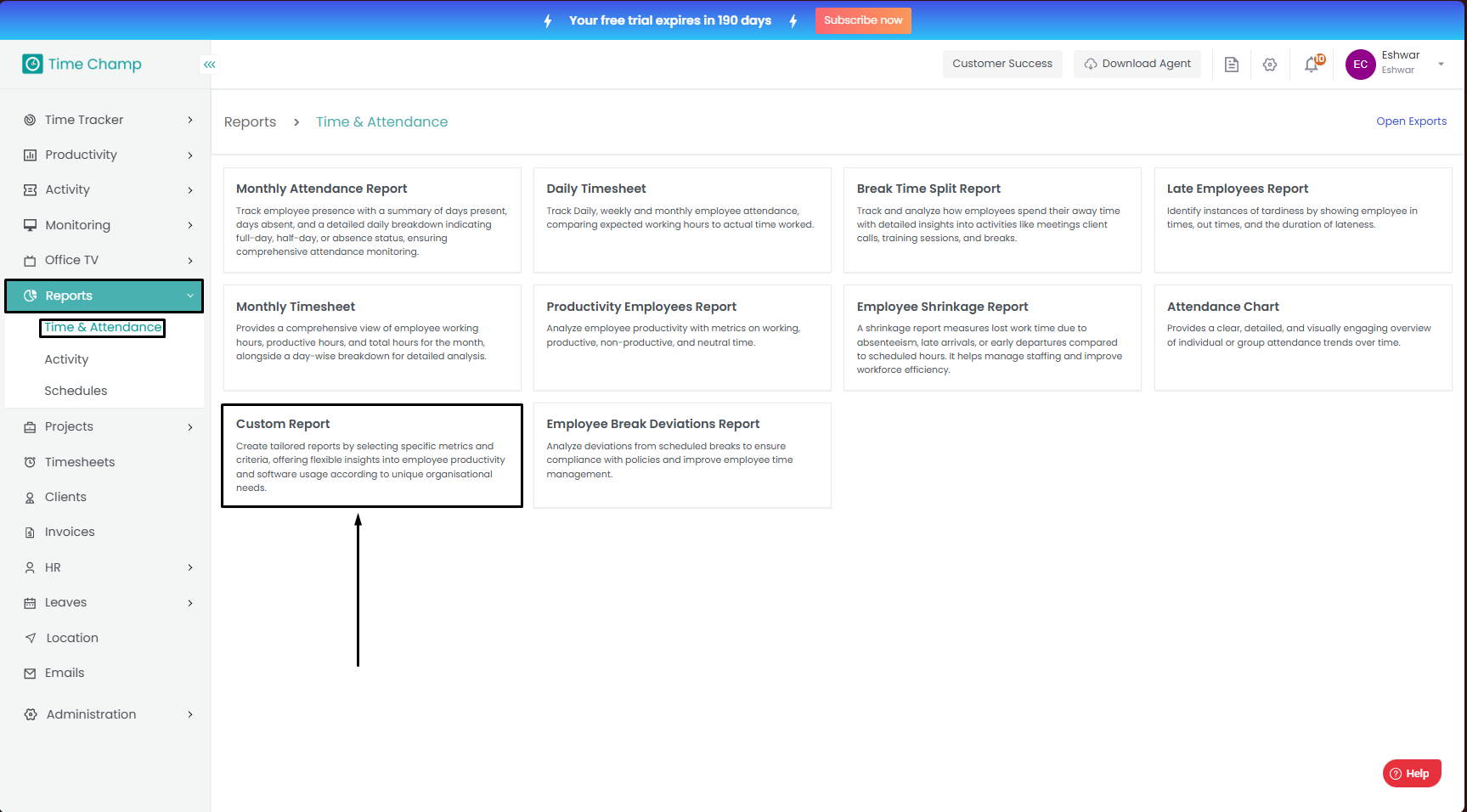1467x812 pixels.
Task: Collapse the sidebar with the double-chevron icon
Action: 209,65
